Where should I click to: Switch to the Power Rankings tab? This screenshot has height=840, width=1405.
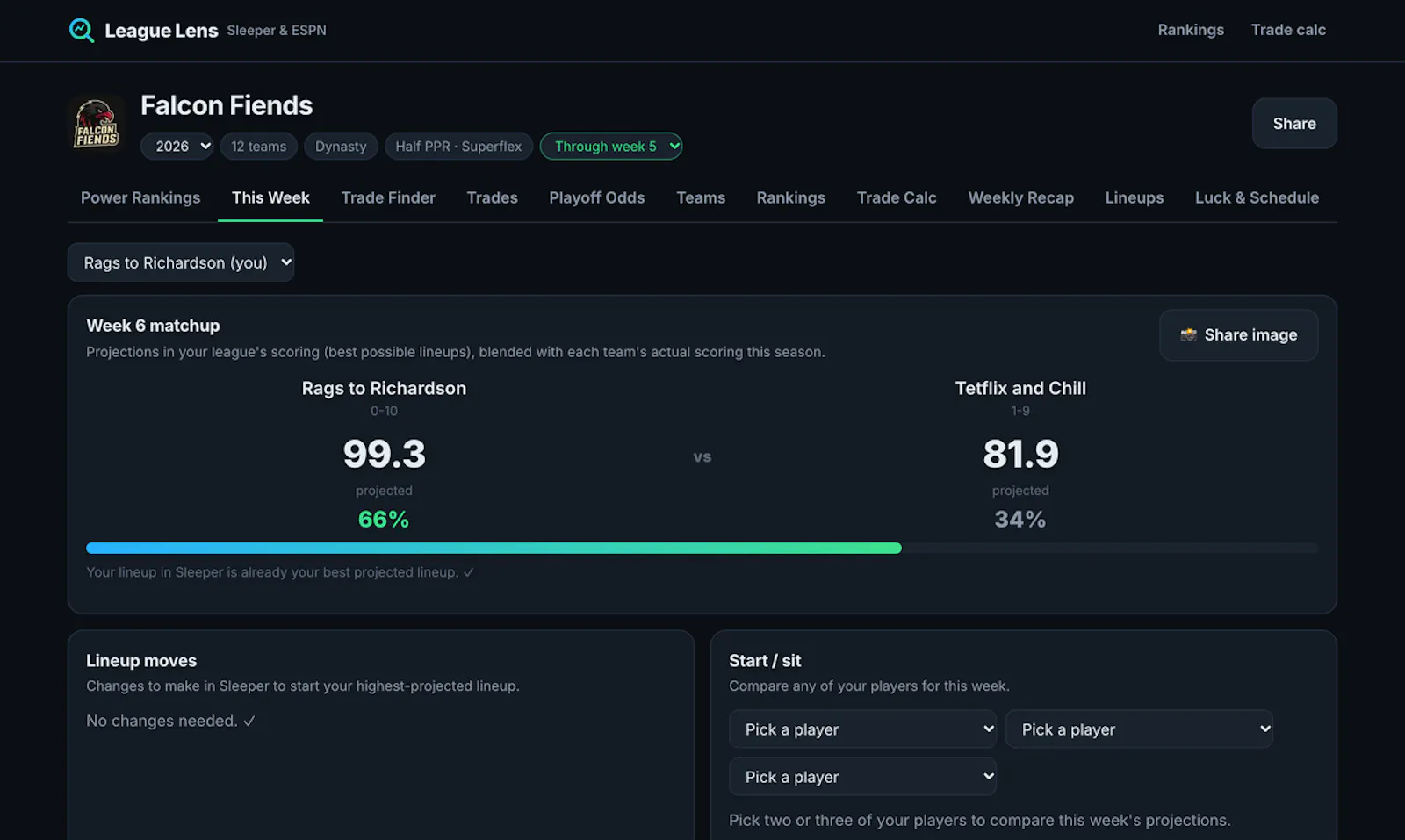(140, 197)
